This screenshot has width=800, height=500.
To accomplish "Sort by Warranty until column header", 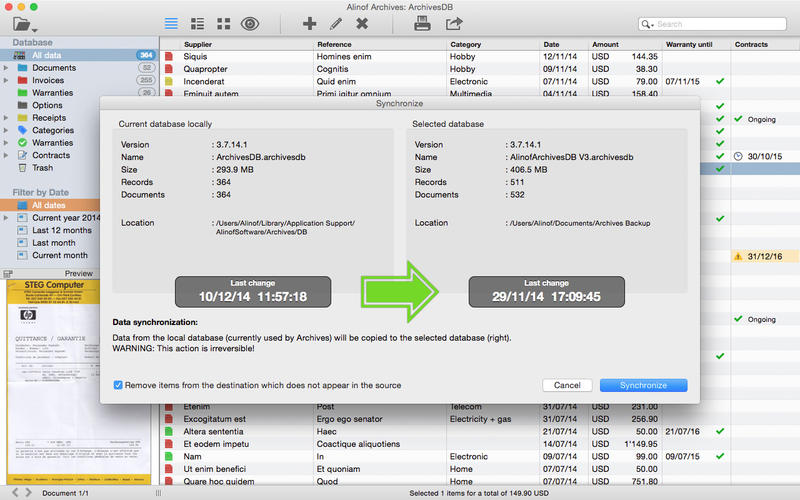I will 689,44.
